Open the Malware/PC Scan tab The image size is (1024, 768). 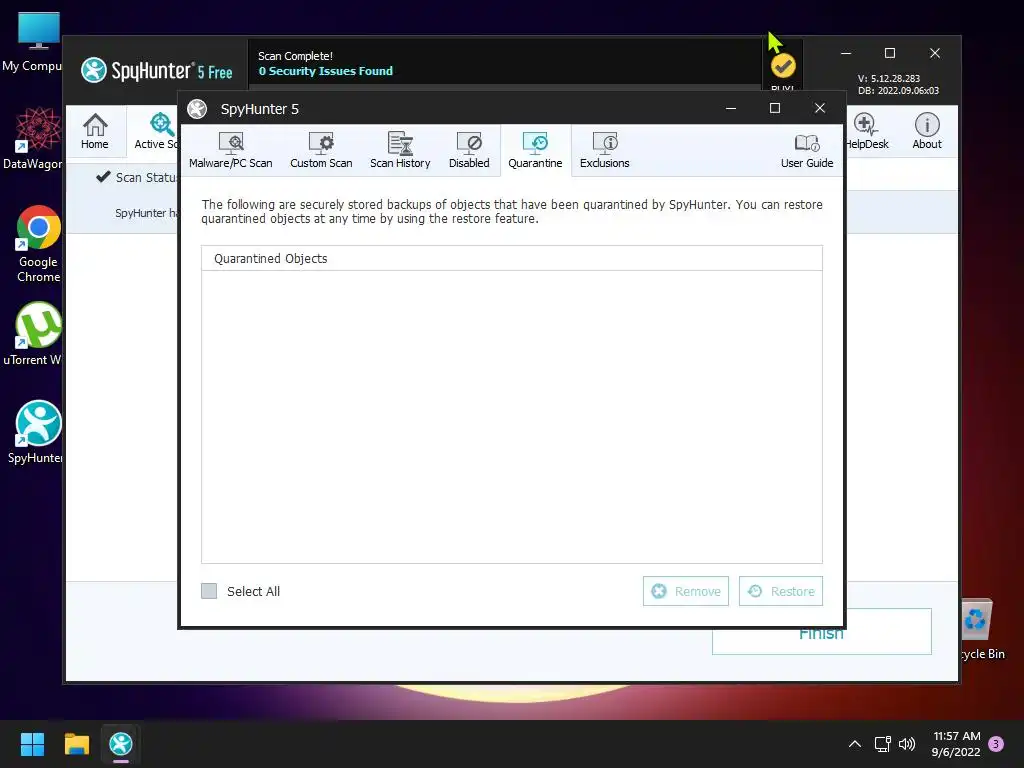tap(231, 150)
